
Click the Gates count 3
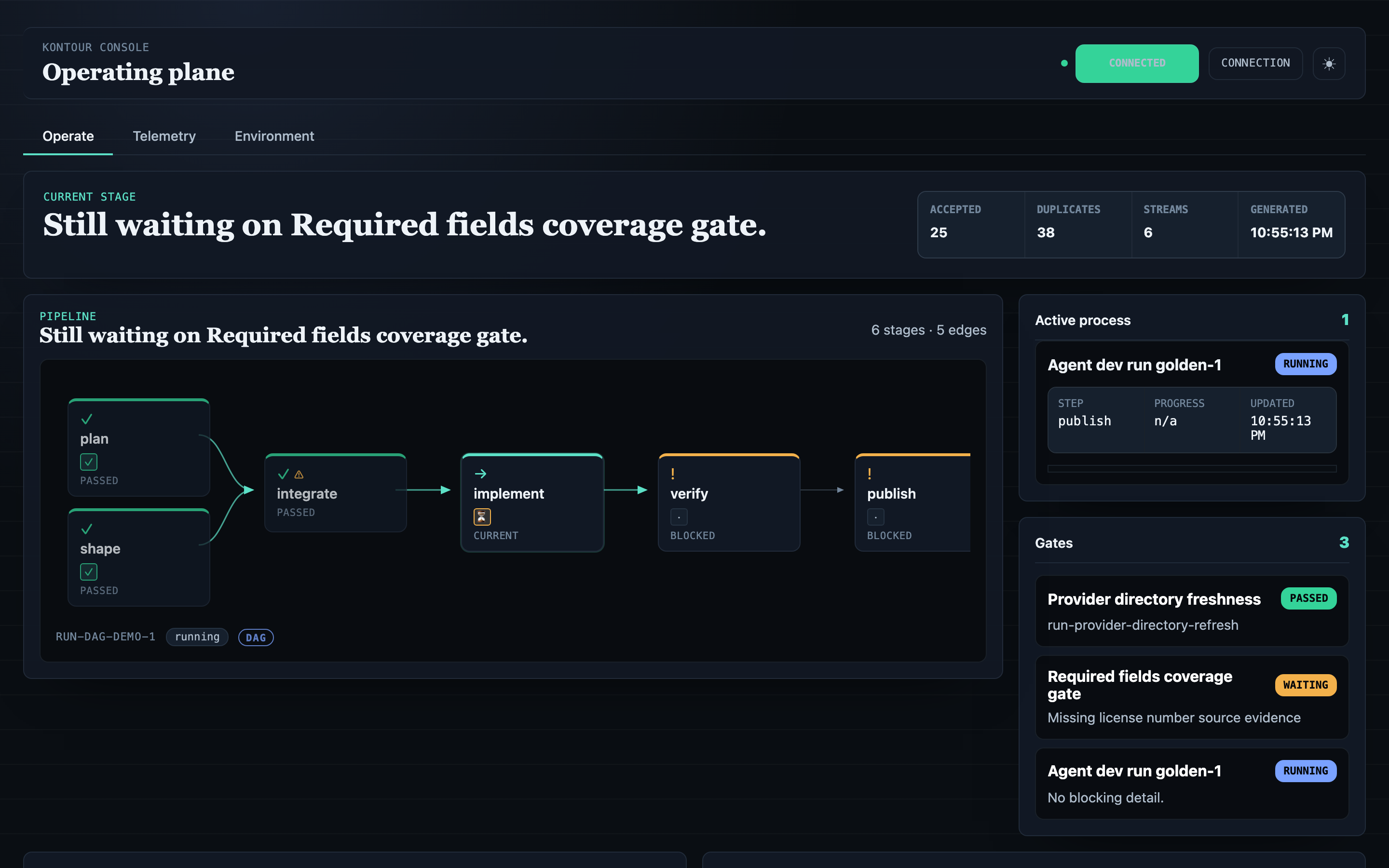coord(1344,542)
